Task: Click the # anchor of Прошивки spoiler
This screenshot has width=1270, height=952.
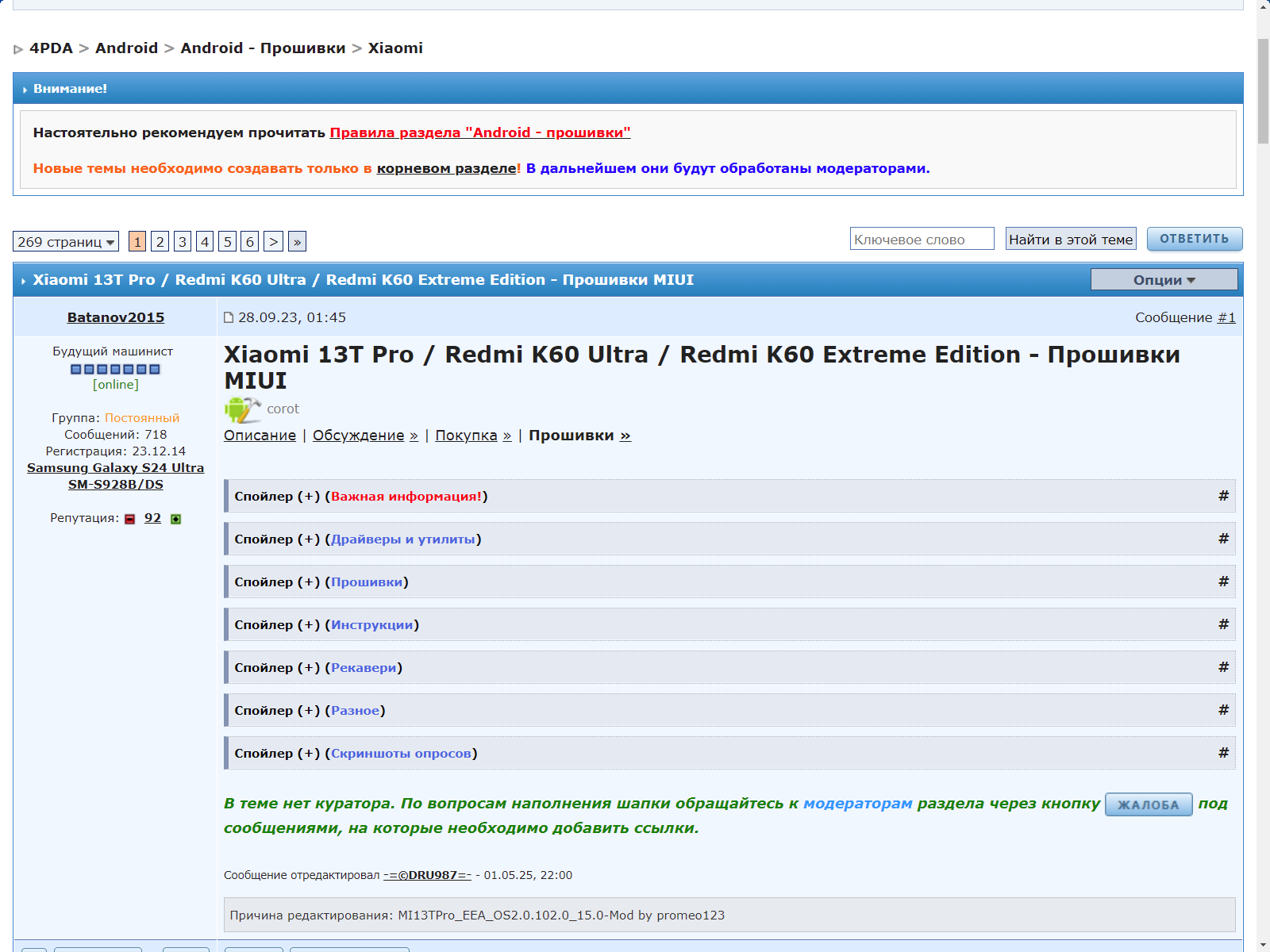Action: point(1223,582)
